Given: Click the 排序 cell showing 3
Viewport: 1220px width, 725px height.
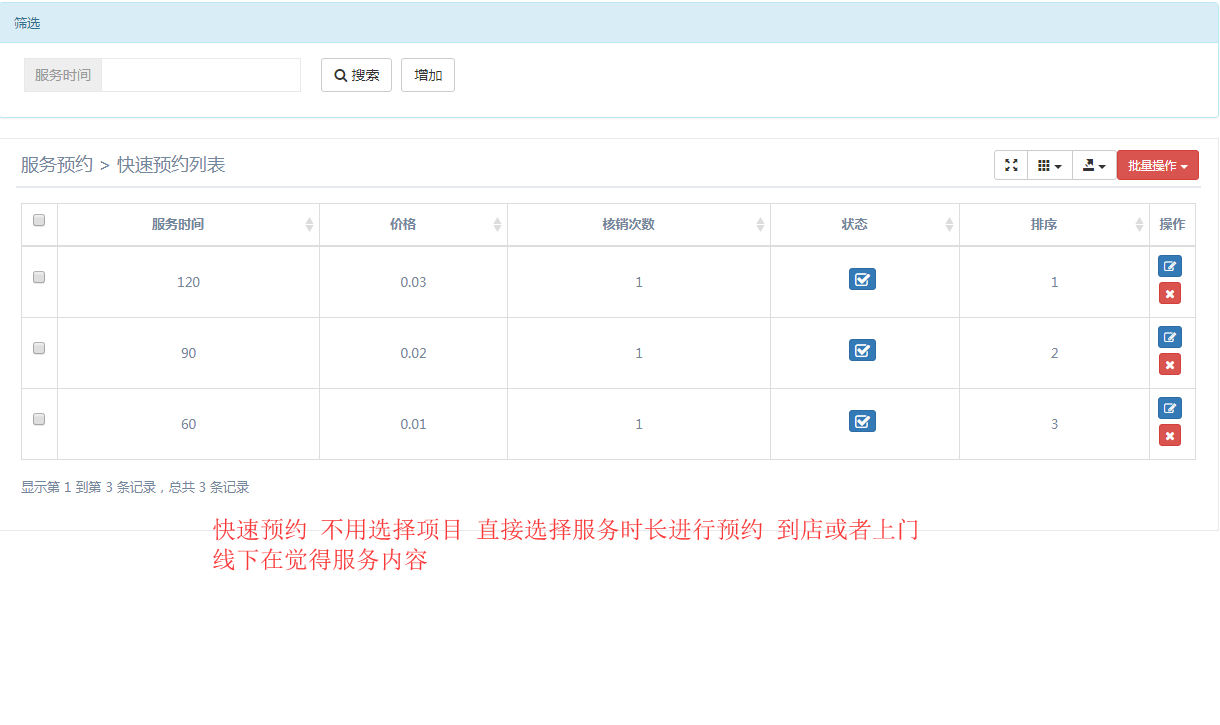Looking at the screenshot, I should tap(1054, 424).
